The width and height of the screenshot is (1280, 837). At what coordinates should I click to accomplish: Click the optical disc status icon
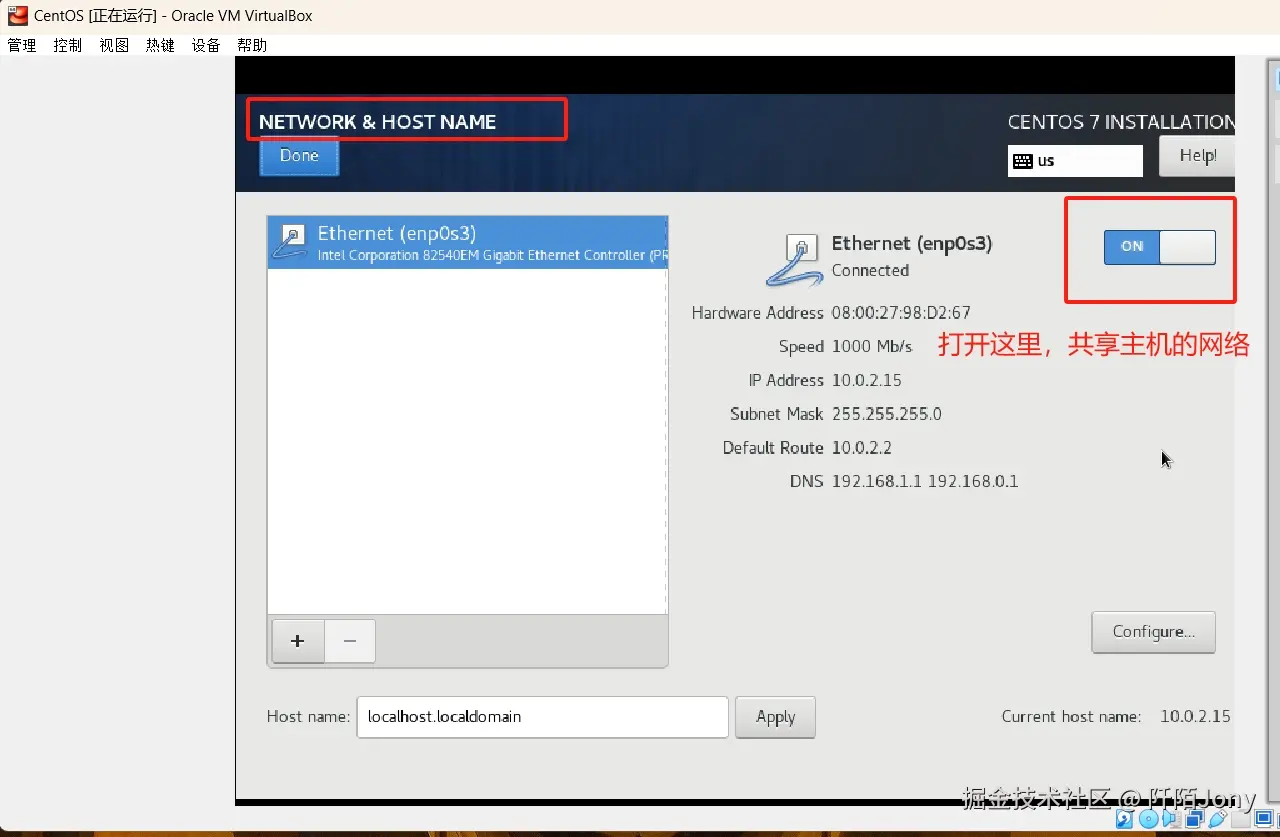click(x=1148, y=819)
